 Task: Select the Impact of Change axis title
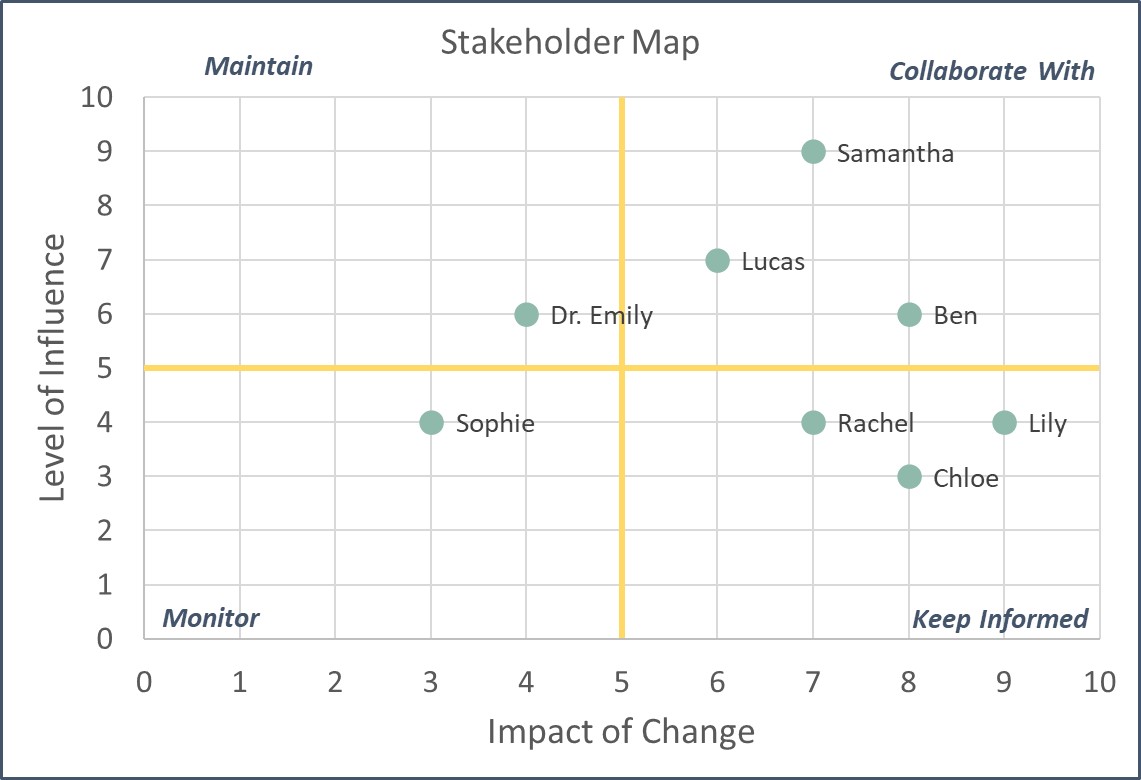pyautogui.click(x=621, y=732)
